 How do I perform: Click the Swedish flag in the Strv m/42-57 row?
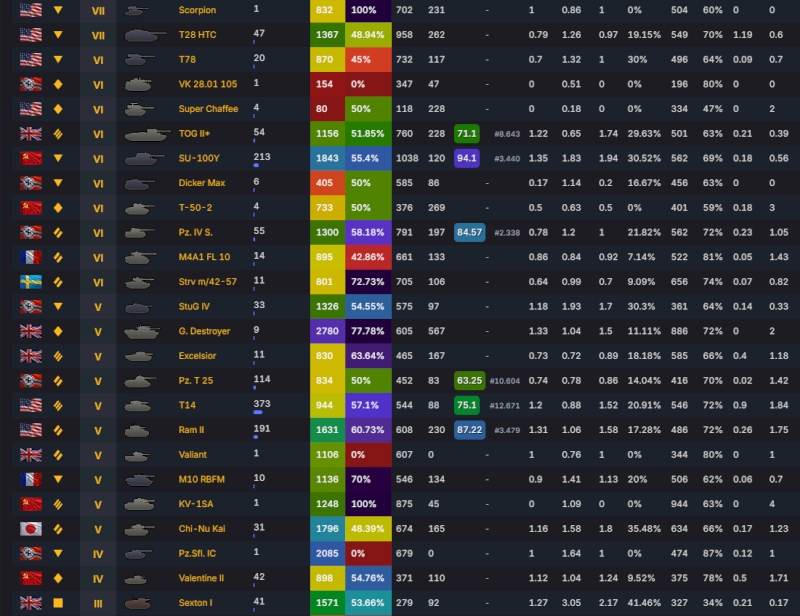point(31,282)
